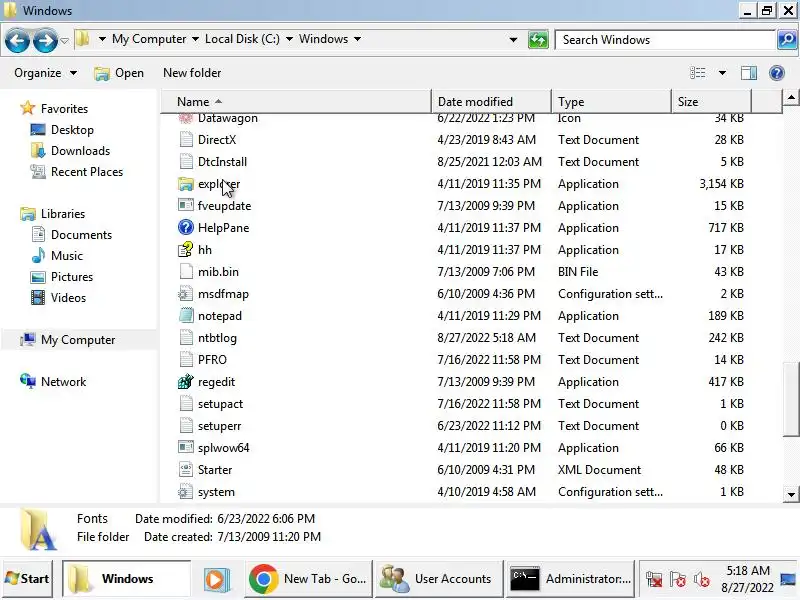Refresh the folder with the green arrows button
Screen dimensions: 800x600
(538, 40)
